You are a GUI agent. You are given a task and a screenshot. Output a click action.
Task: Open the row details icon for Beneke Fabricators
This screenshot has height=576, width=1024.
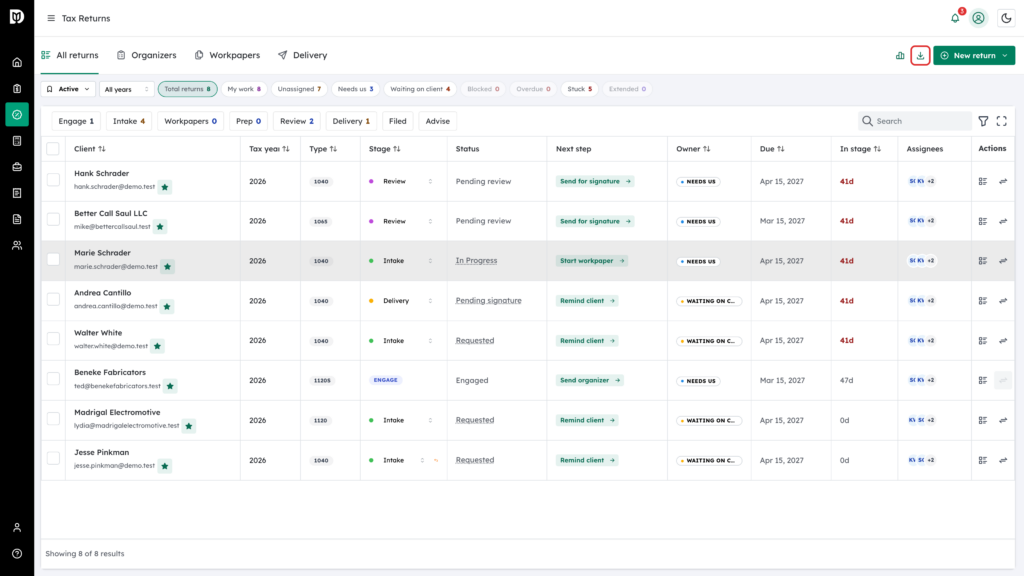point(983,380)
